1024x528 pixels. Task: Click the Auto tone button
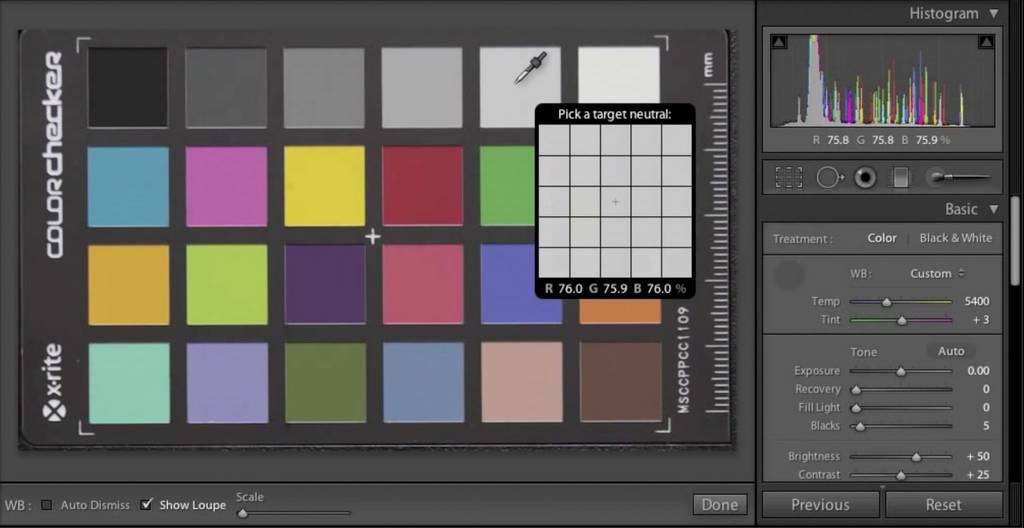951,352
